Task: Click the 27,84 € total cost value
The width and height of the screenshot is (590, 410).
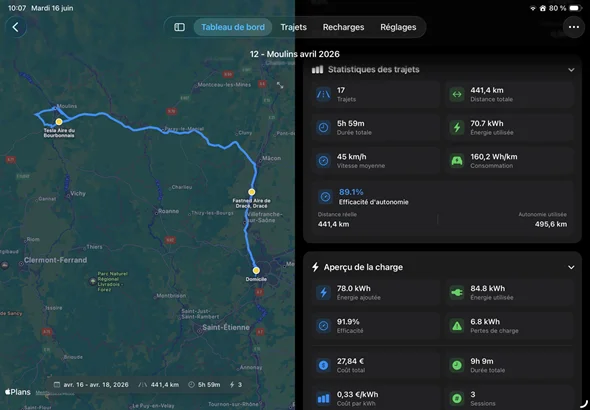Action: pos(350,361)
